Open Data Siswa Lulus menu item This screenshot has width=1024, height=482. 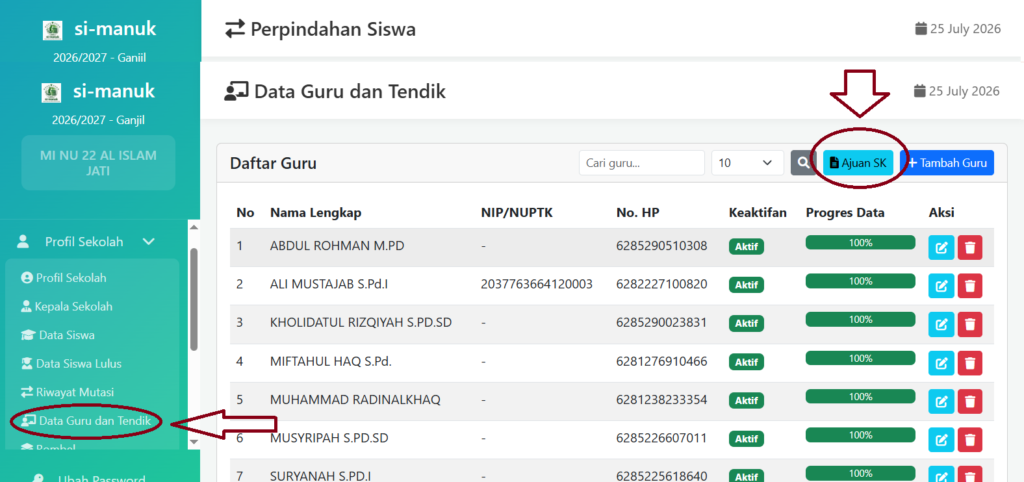tap(71, 363)
